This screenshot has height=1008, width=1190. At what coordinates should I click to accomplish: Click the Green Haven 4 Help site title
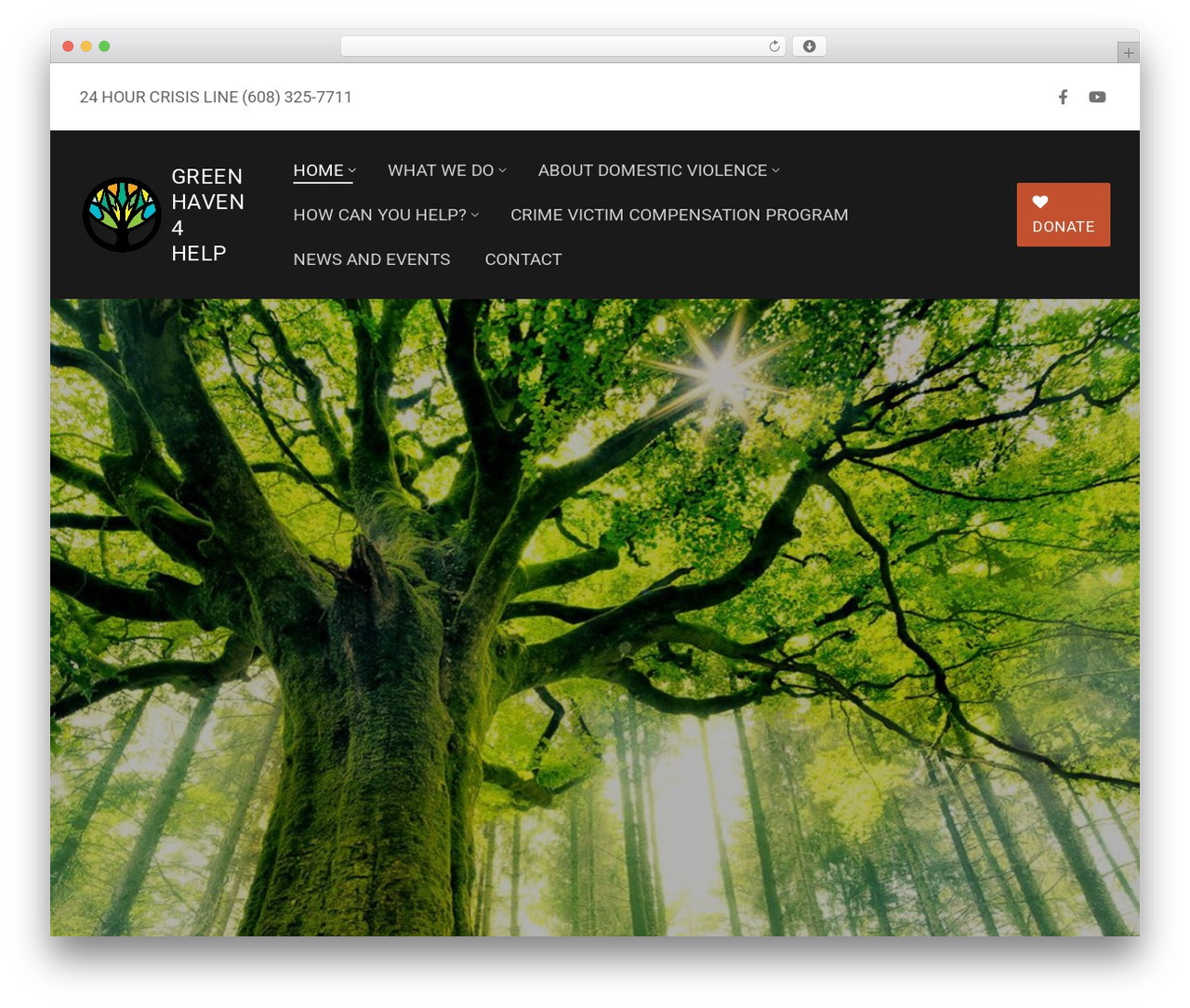pyautogui.click(x=208, y=215)
